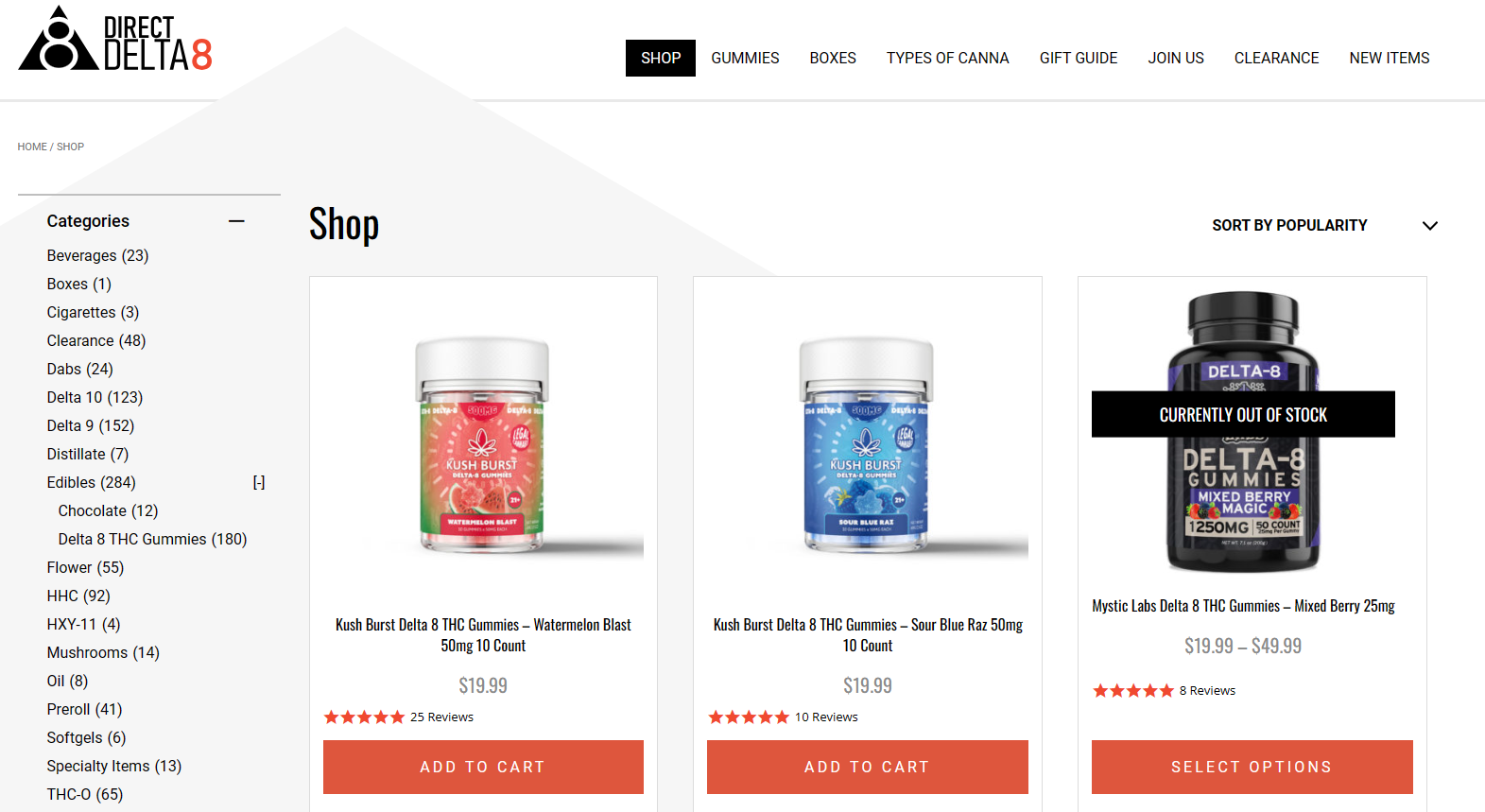This screenshot has width=1485, height=812.
Task: Click the star rating with 8 Reviews
Action: tap(1132, 691)
